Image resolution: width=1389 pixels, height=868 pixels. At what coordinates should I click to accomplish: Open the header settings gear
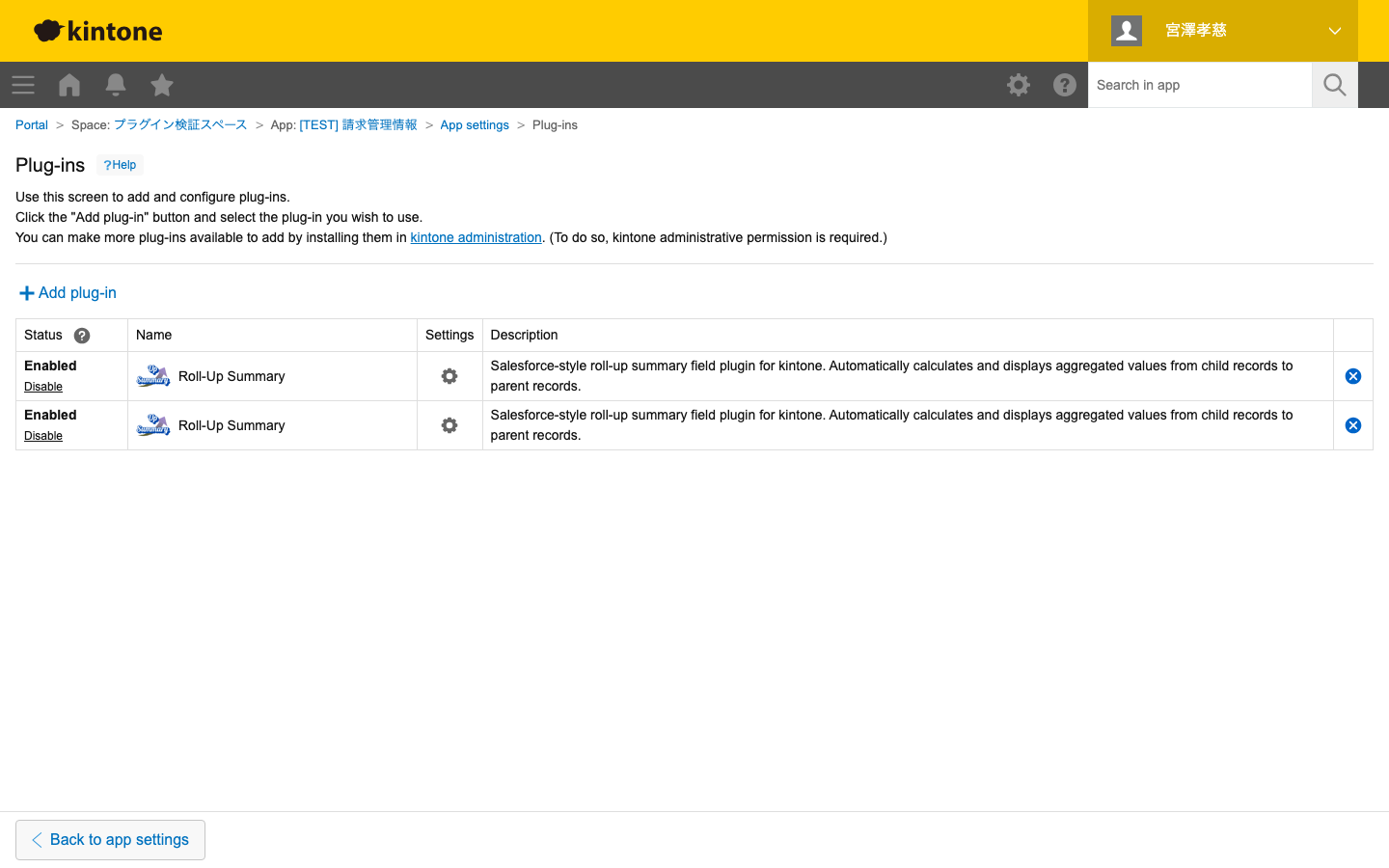tap(1019, 85)
